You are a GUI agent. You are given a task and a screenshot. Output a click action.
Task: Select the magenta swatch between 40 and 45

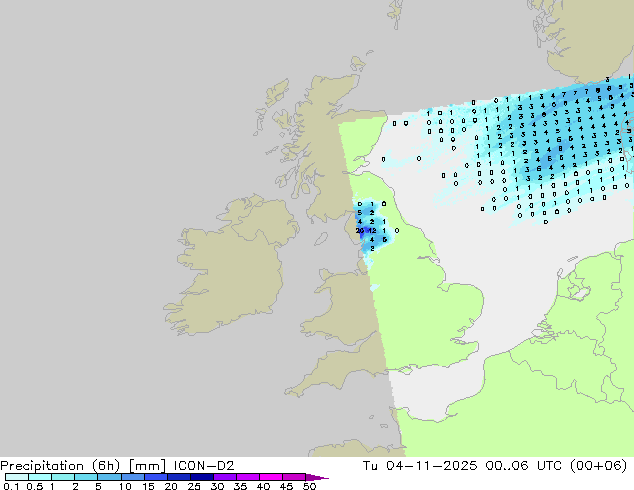[271, 477]
